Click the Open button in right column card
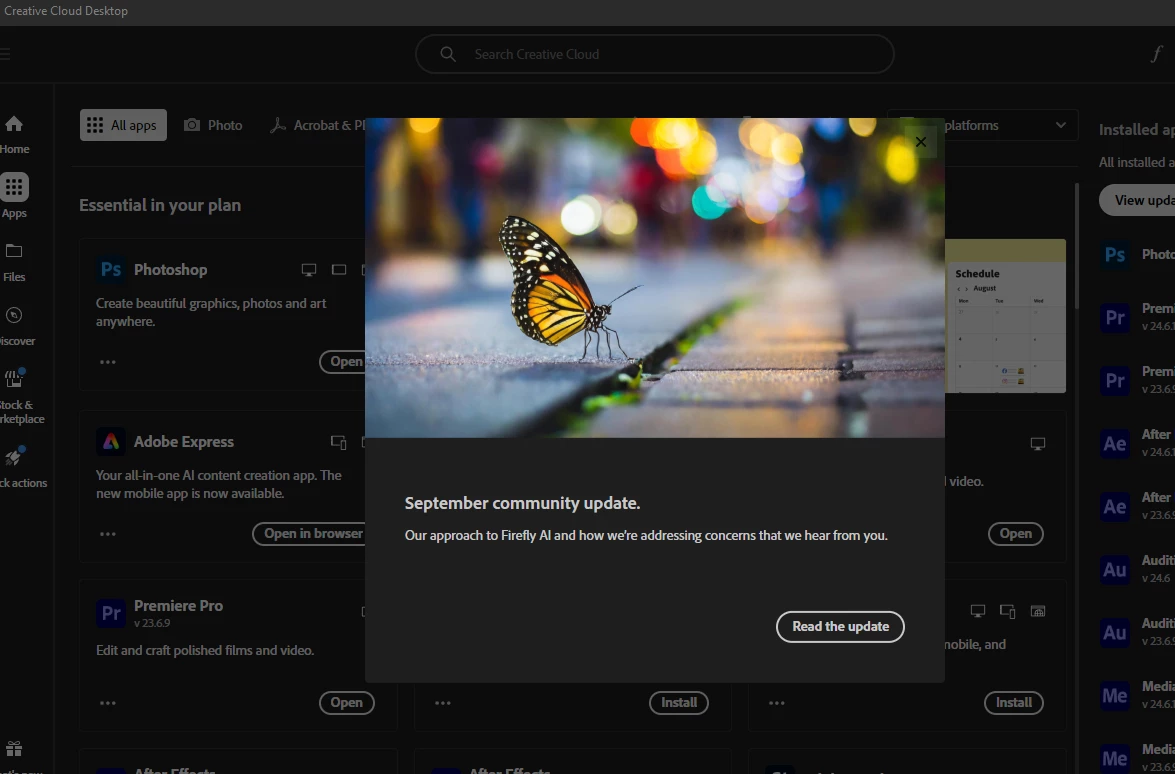The image size is (1175, 774). (1015, 533)
